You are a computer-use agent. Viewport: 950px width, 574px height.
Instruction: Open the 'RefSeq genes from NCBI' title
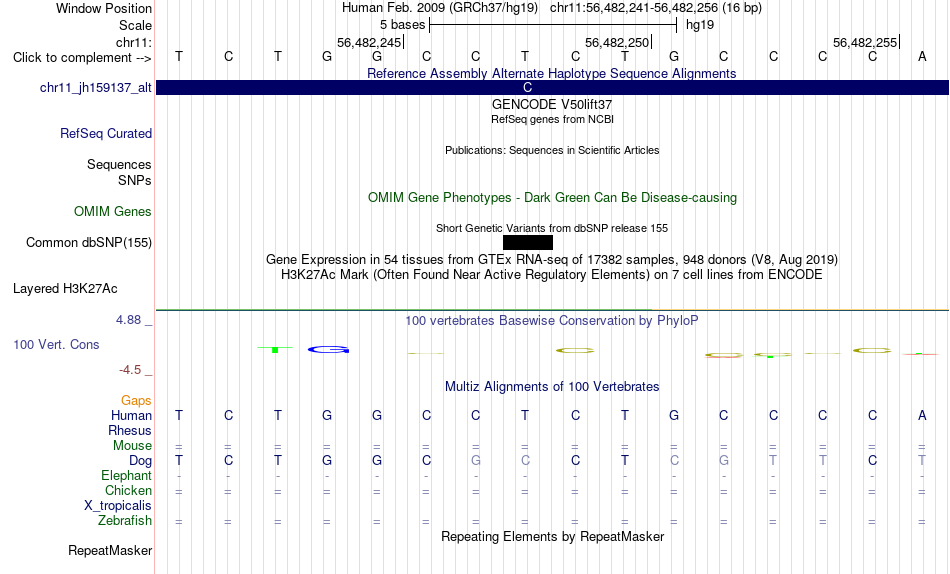[552, 119]
